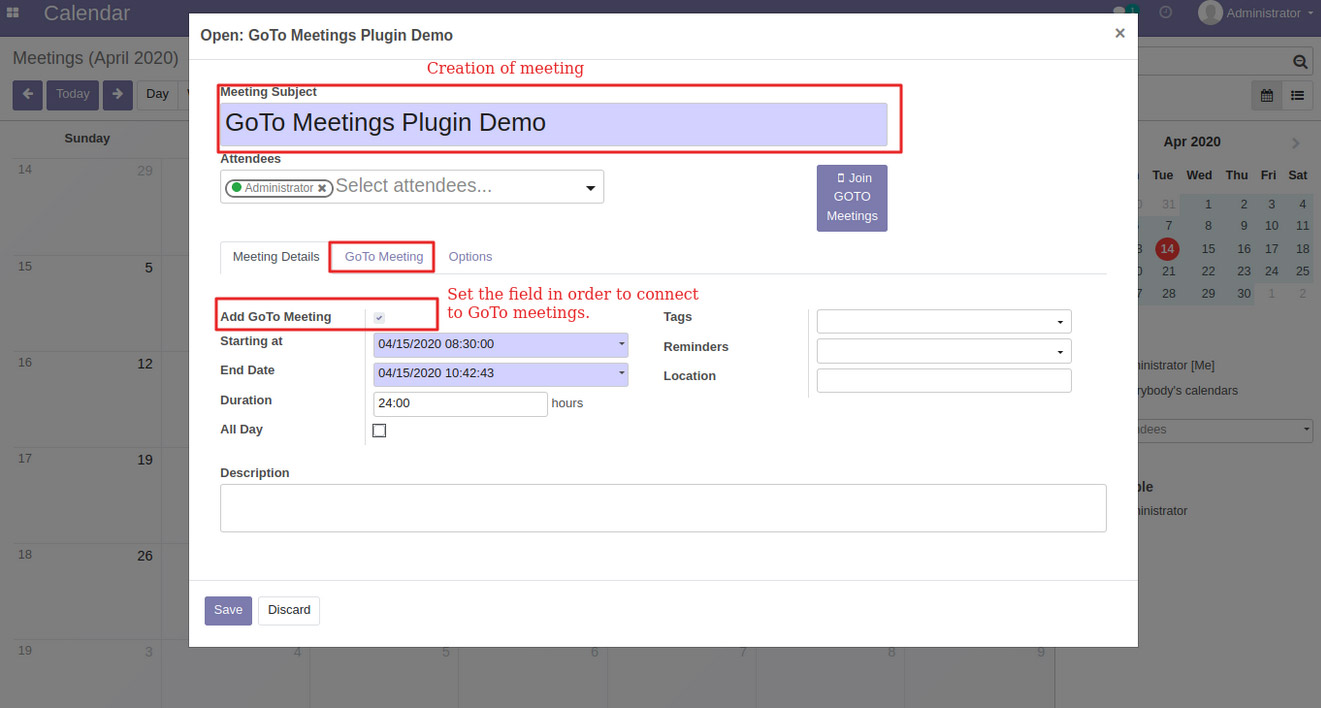Pick day 28 in the mini calendar
The image size is (1321, 708).
[x=1168, y=293]
